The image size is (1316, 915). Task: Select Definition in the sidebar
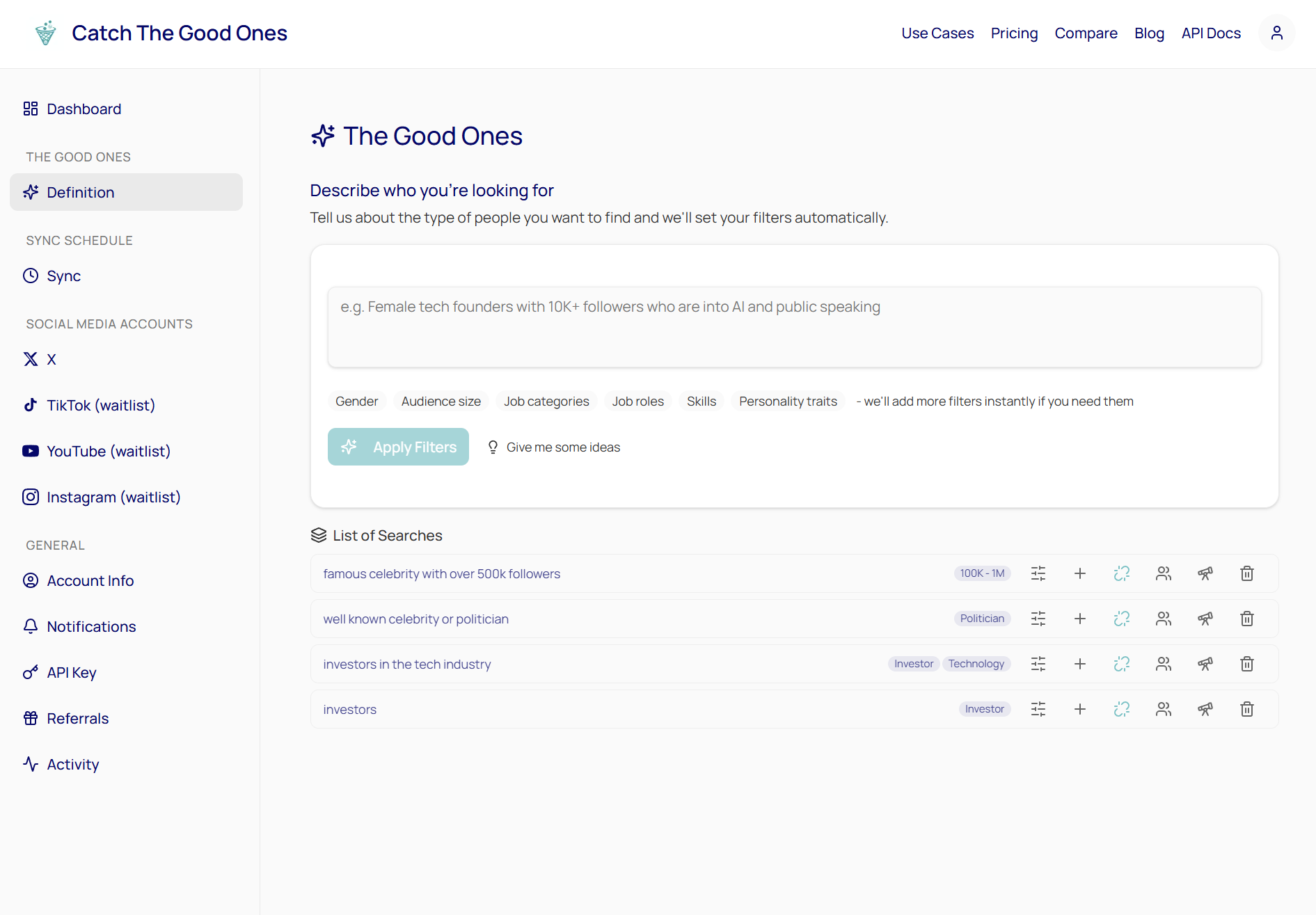126,193
